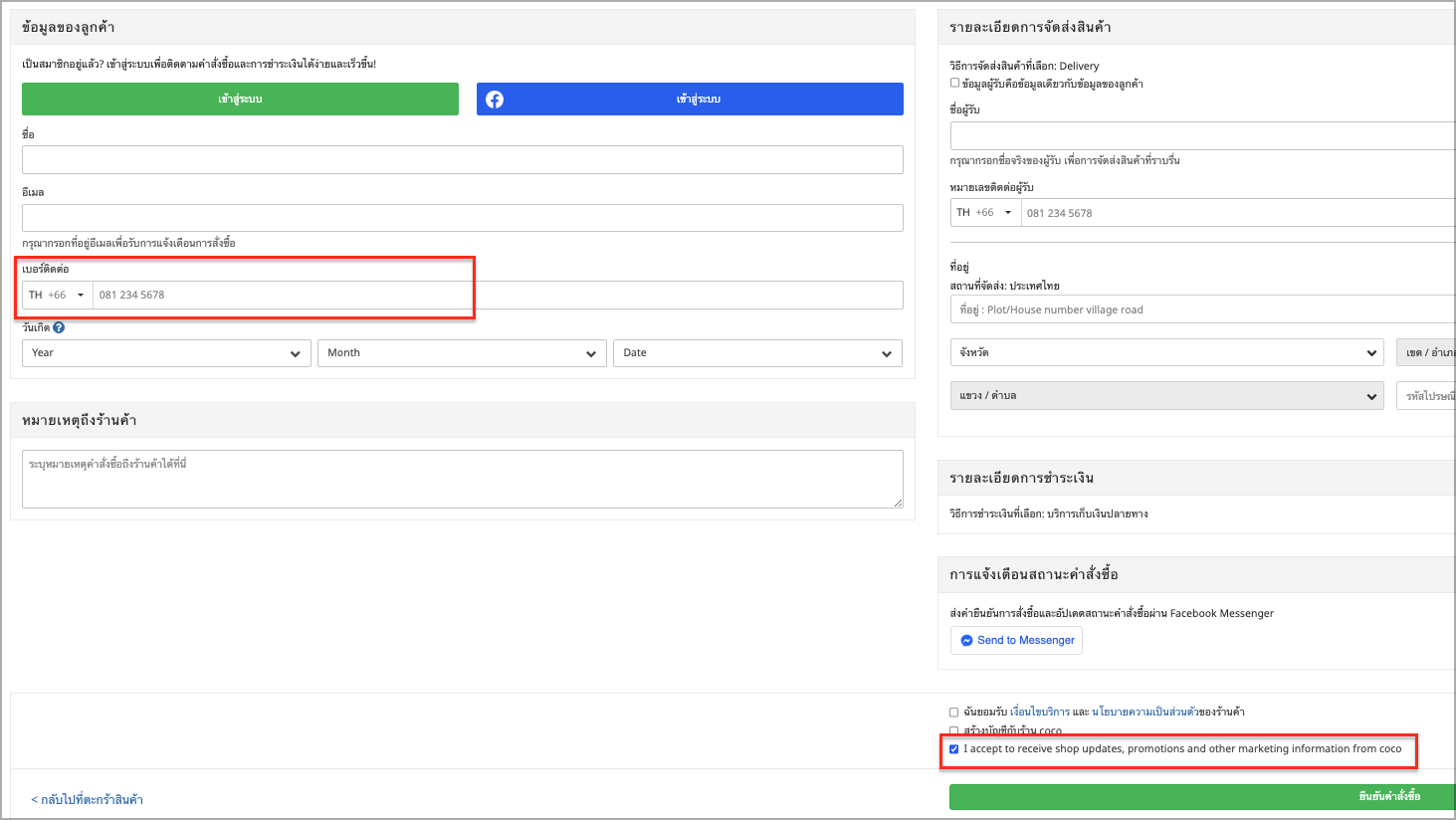Open the terms of service link
The image size is (1456, 820).
pos(1040,713)
